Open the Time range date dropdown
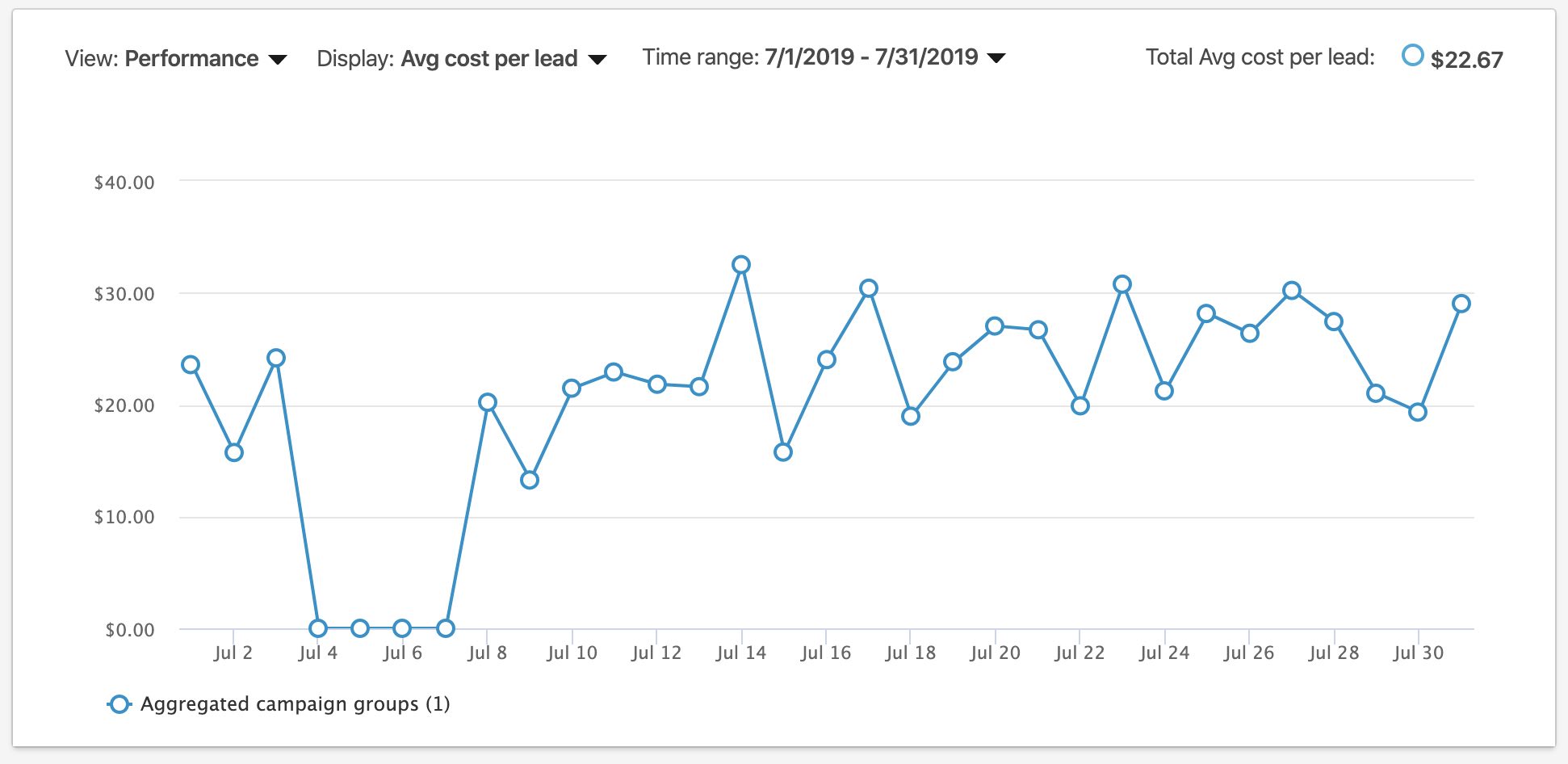 [x=824, y=57]
